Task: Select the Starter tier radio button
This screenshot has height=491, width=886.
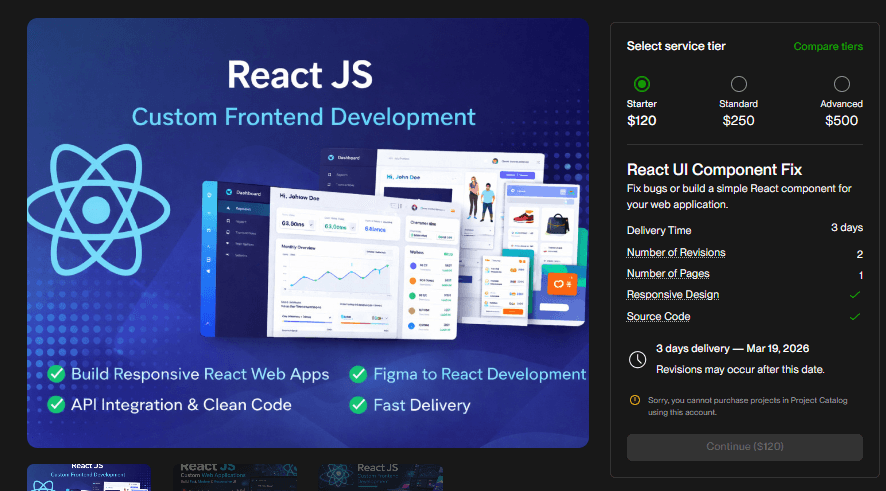Action: click(642, 84)
